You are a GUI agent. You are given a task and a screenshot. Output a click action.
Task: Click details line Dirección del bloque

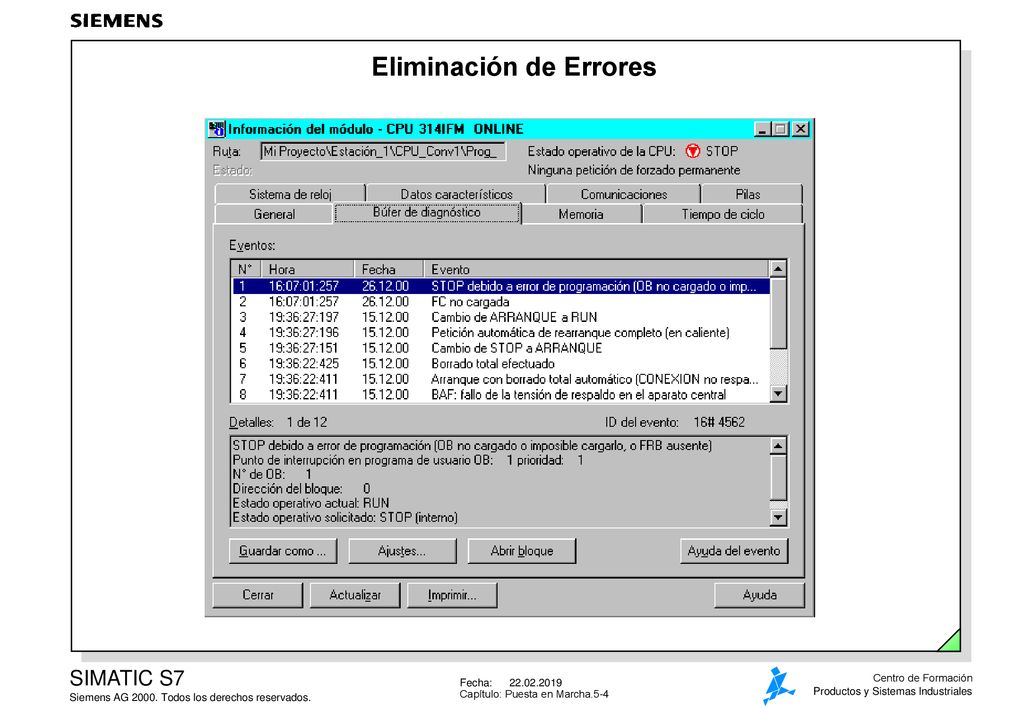point(302,489)
